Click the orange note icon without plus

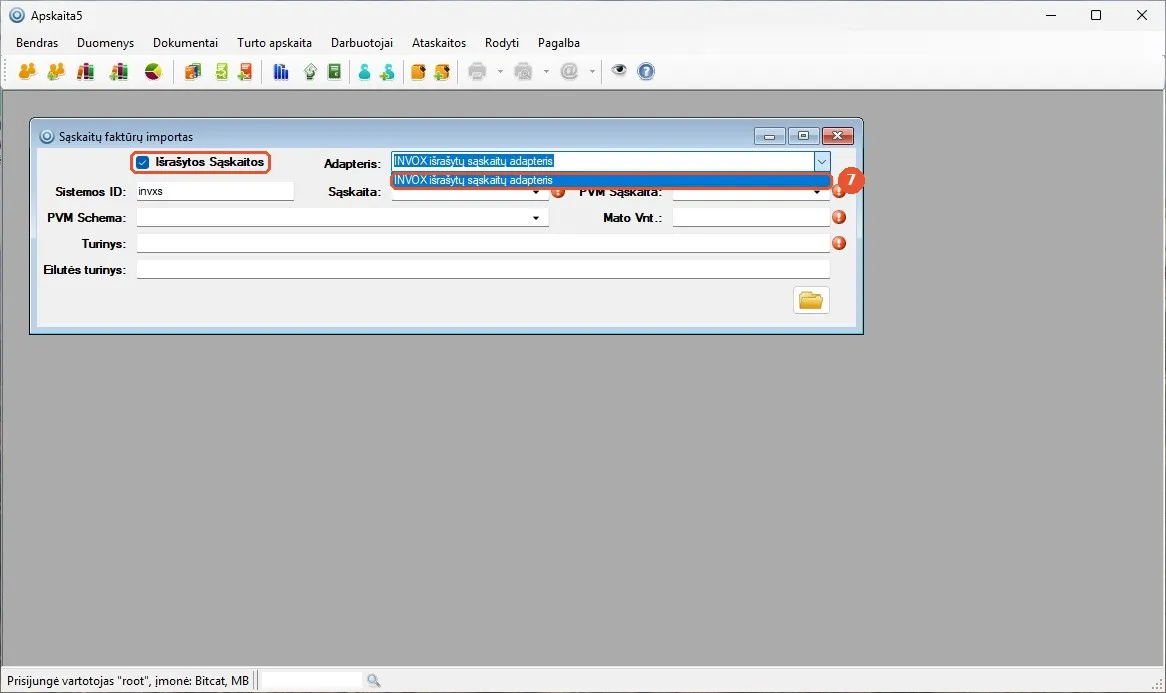pyautogui.click(x=418, y=71)
